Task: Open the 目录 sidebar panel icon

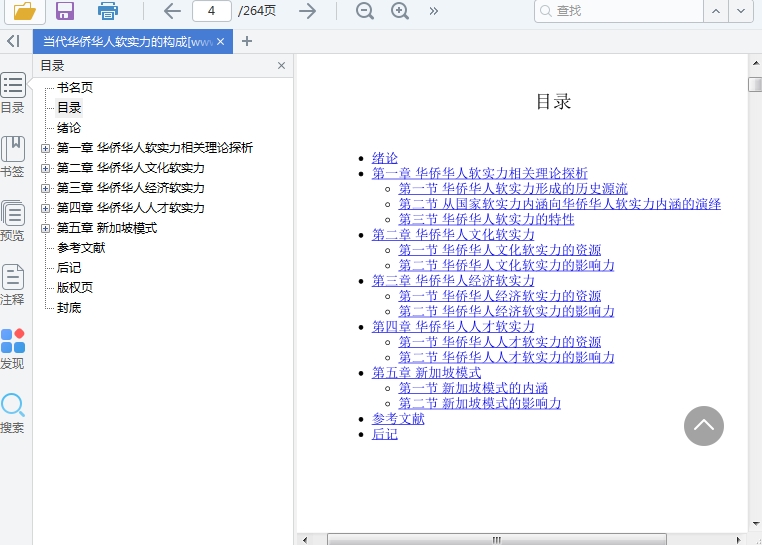Action: 13,93
